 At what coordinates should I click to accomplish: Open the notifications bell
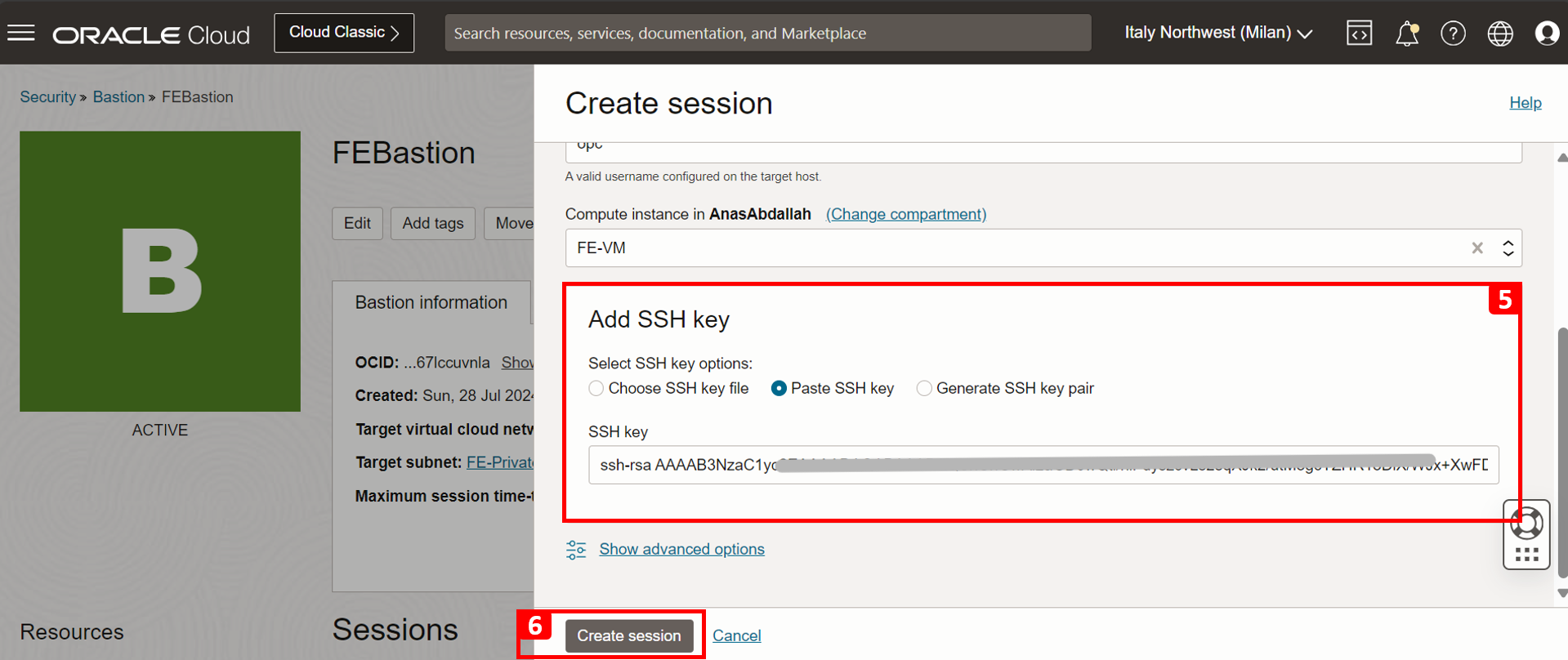1407,33
